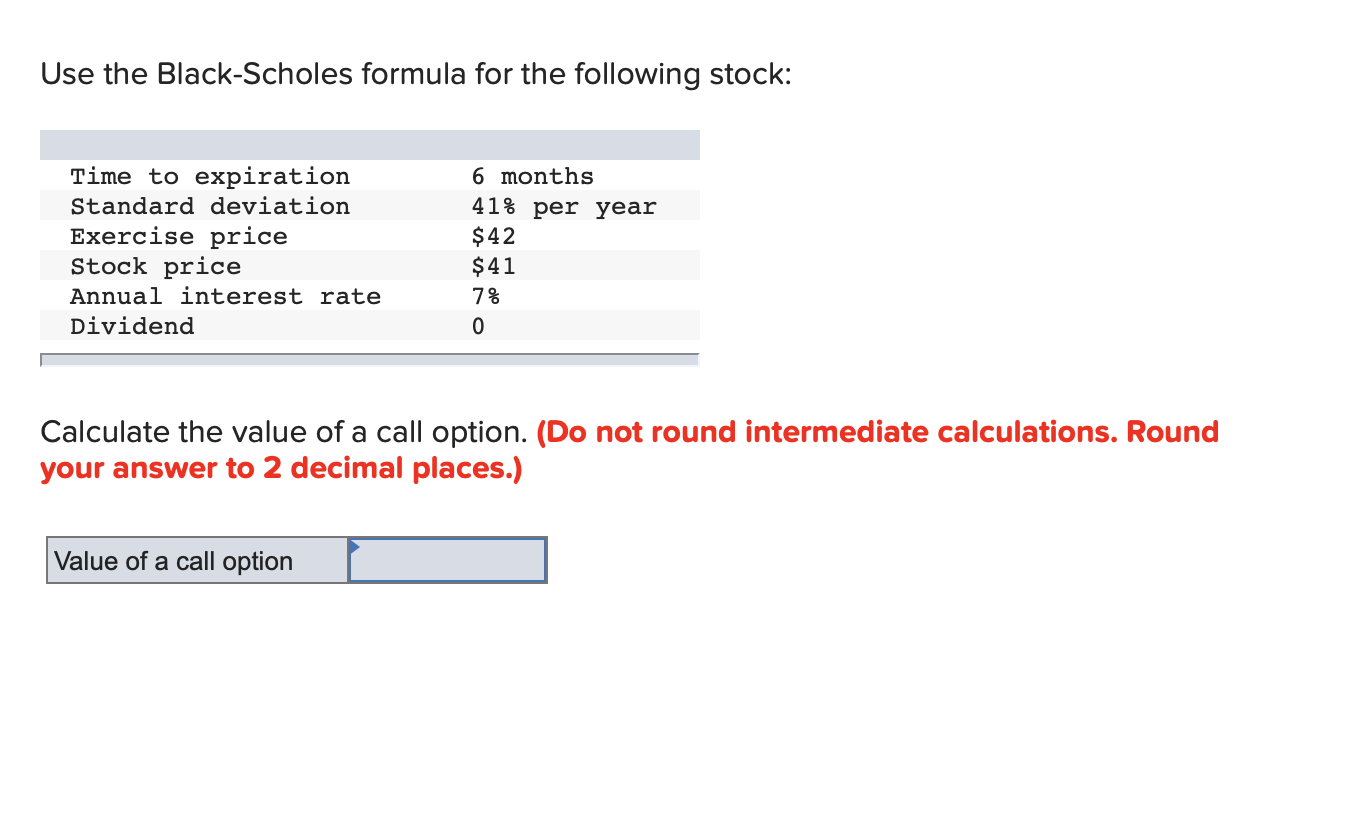Select the $41 stock price value

click(x=494, y=267)
